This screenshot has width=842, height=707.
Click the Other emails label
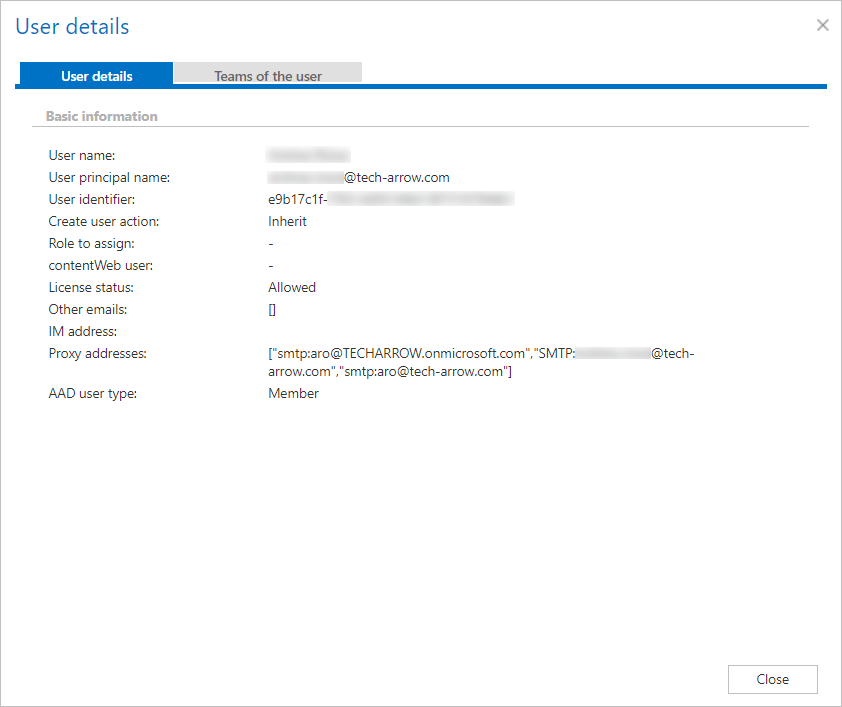[x=88, y=309]
